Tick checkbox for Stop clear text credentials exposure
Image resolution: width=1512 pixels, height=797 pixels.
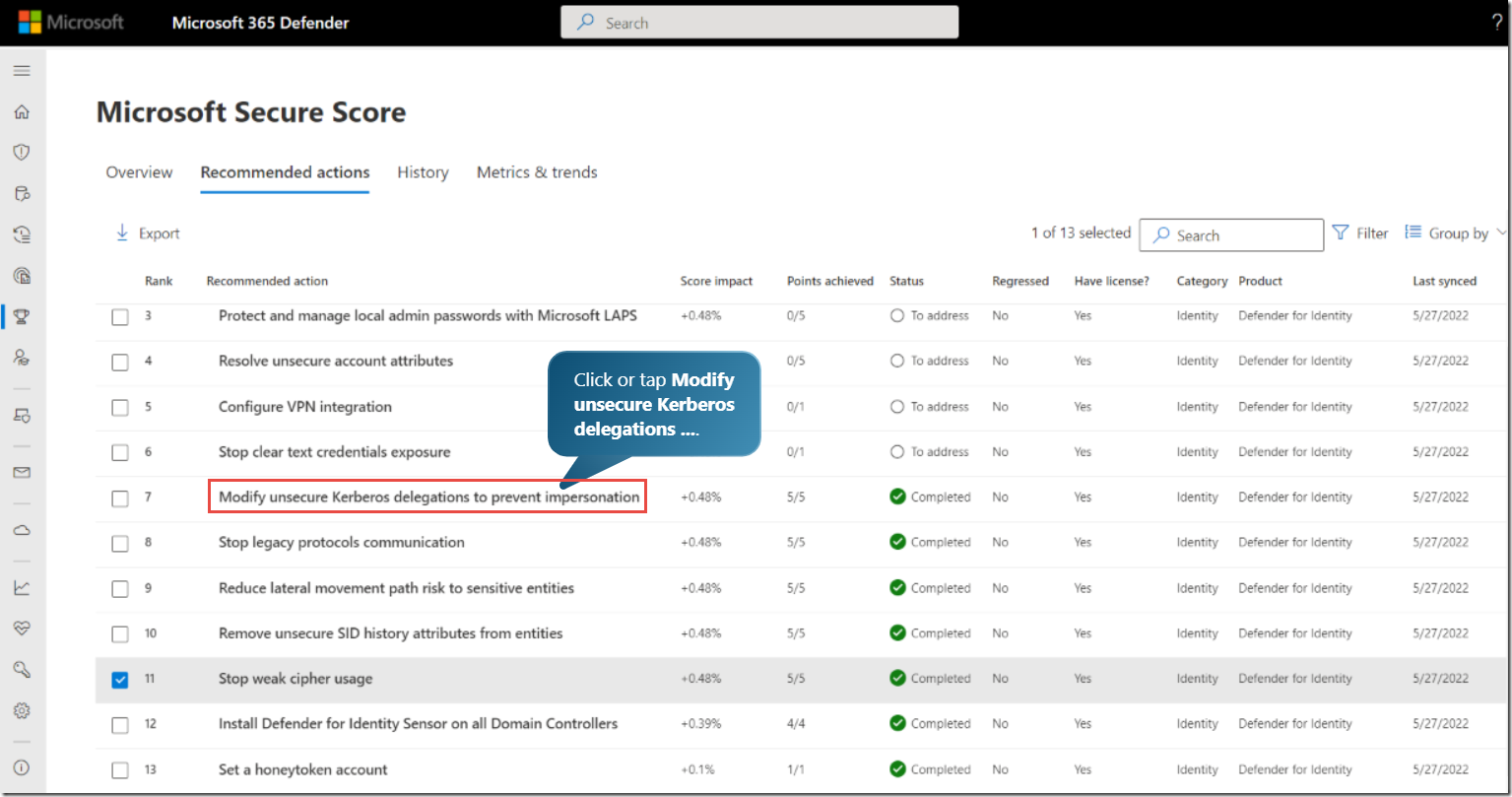(120, 453)
